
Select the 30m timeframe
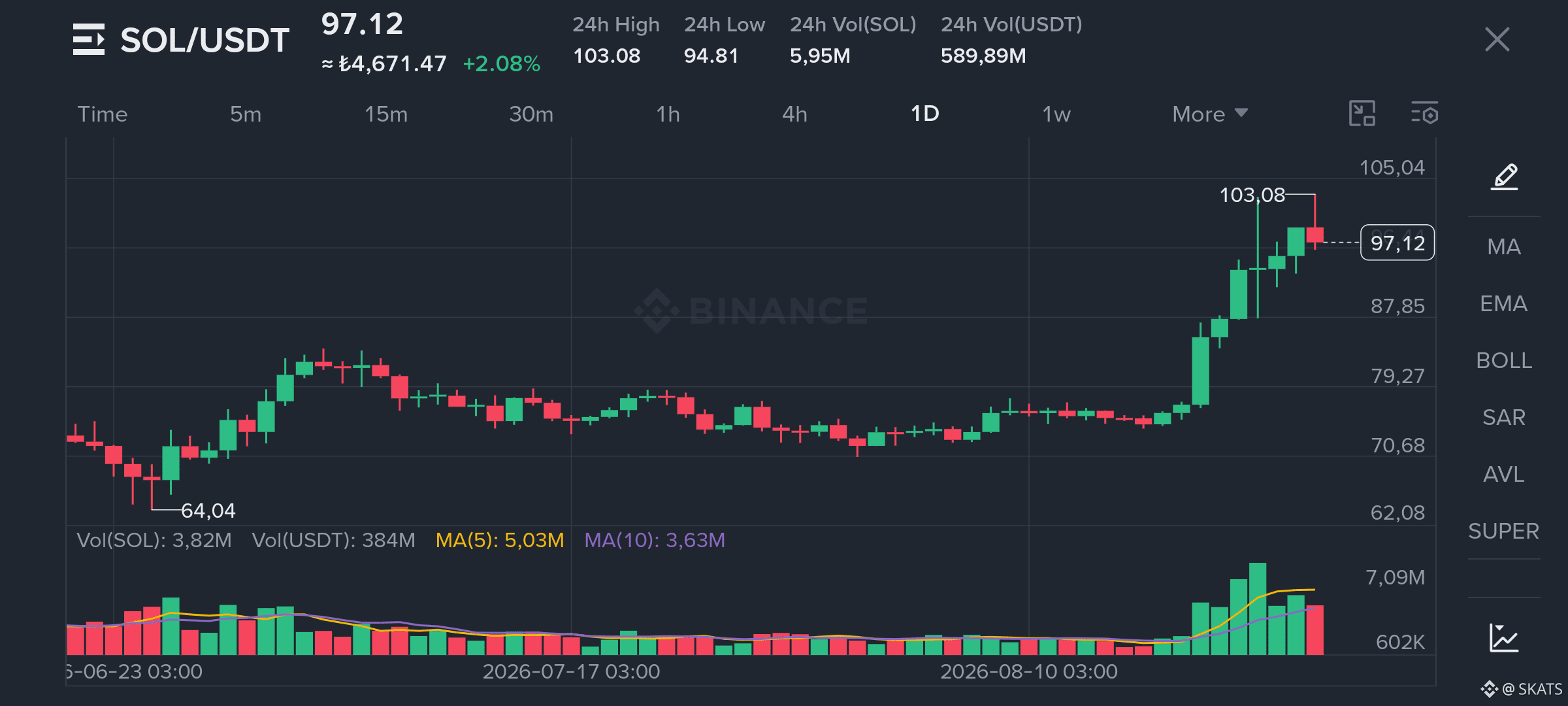click(x=531, y=114)
